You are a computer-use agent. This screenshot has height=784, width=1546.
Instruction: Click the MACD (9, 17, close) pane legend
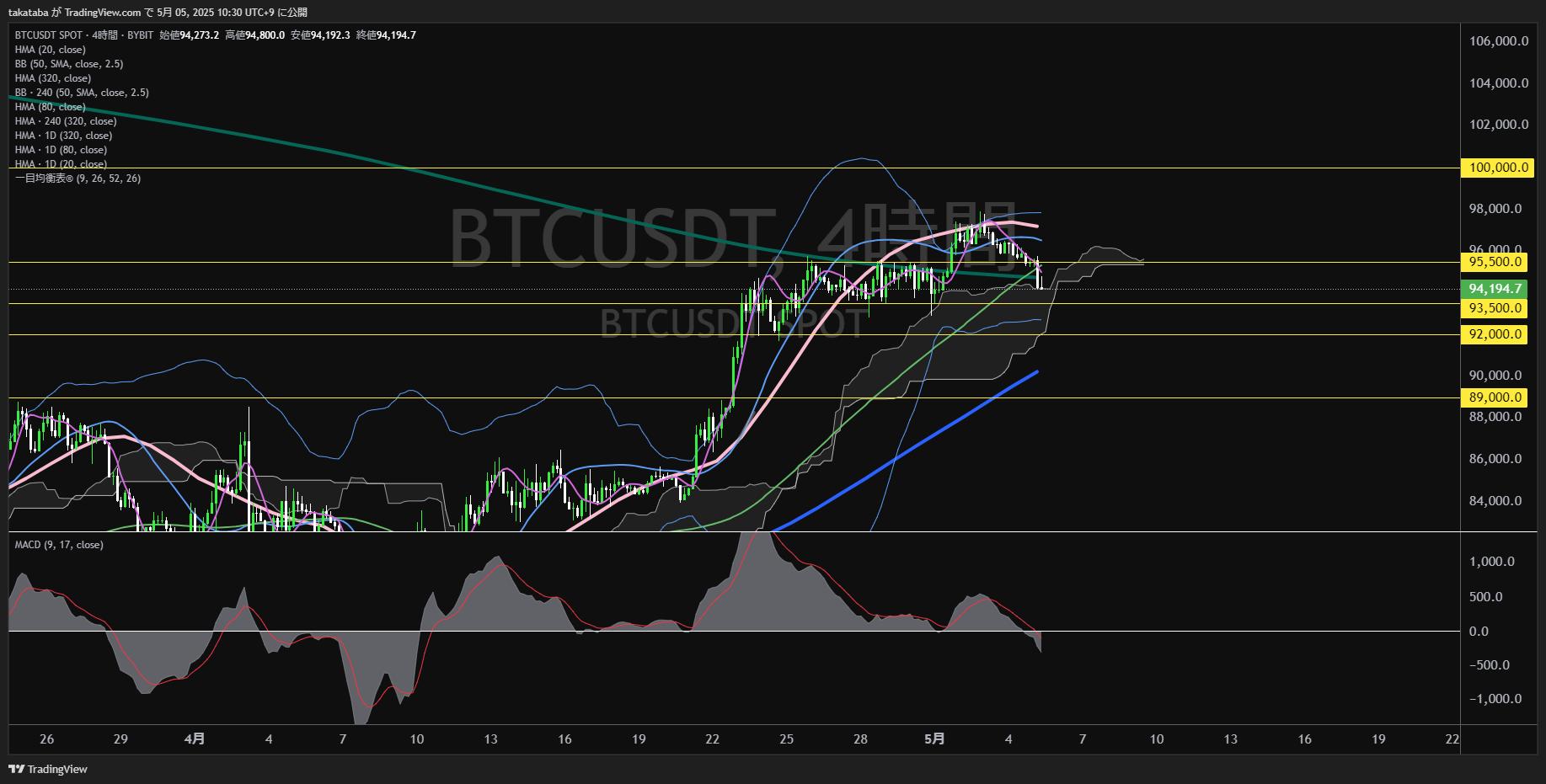tap(59, 545)
